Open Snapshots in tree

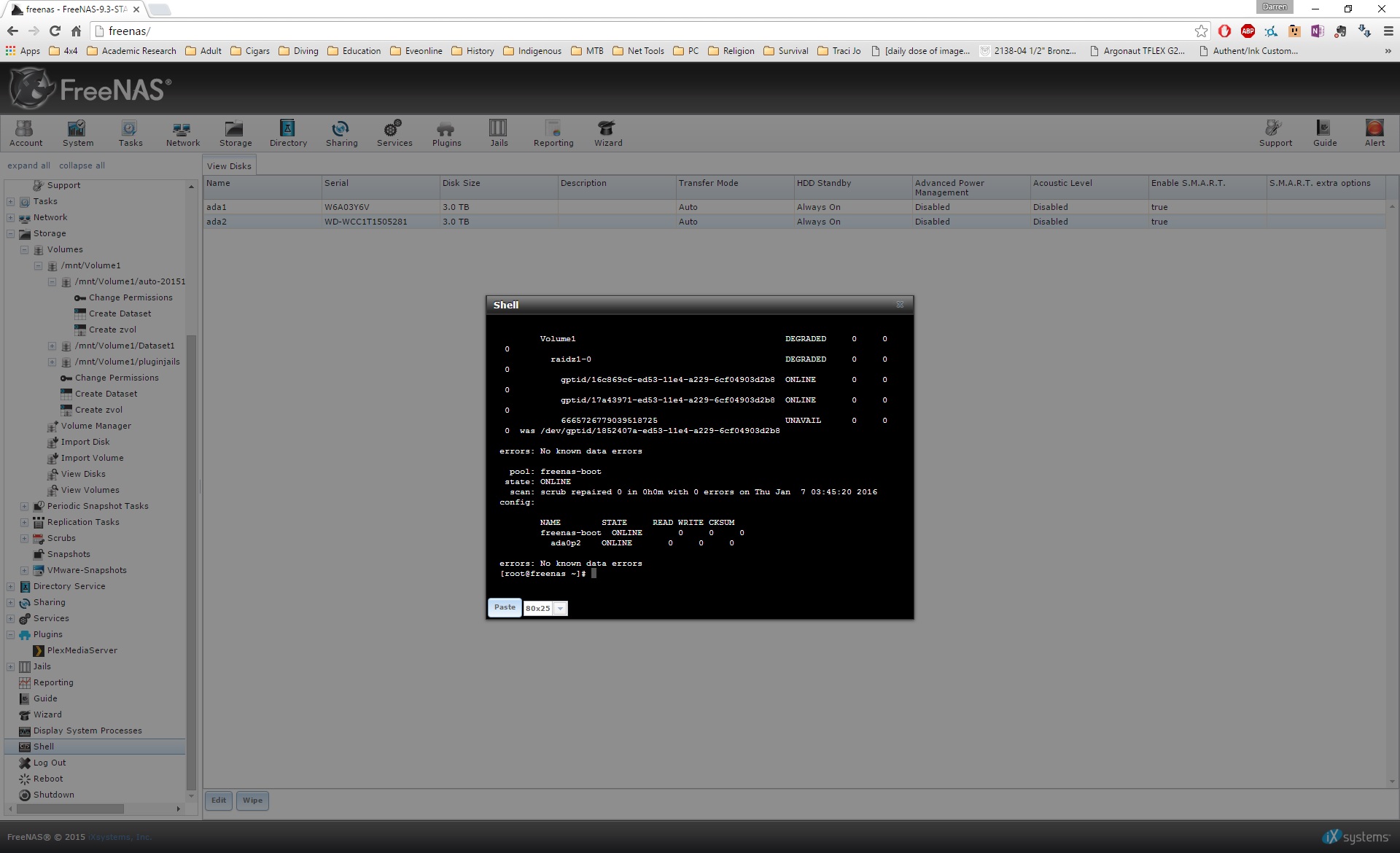pyautogui.click(x=69, y=554)
